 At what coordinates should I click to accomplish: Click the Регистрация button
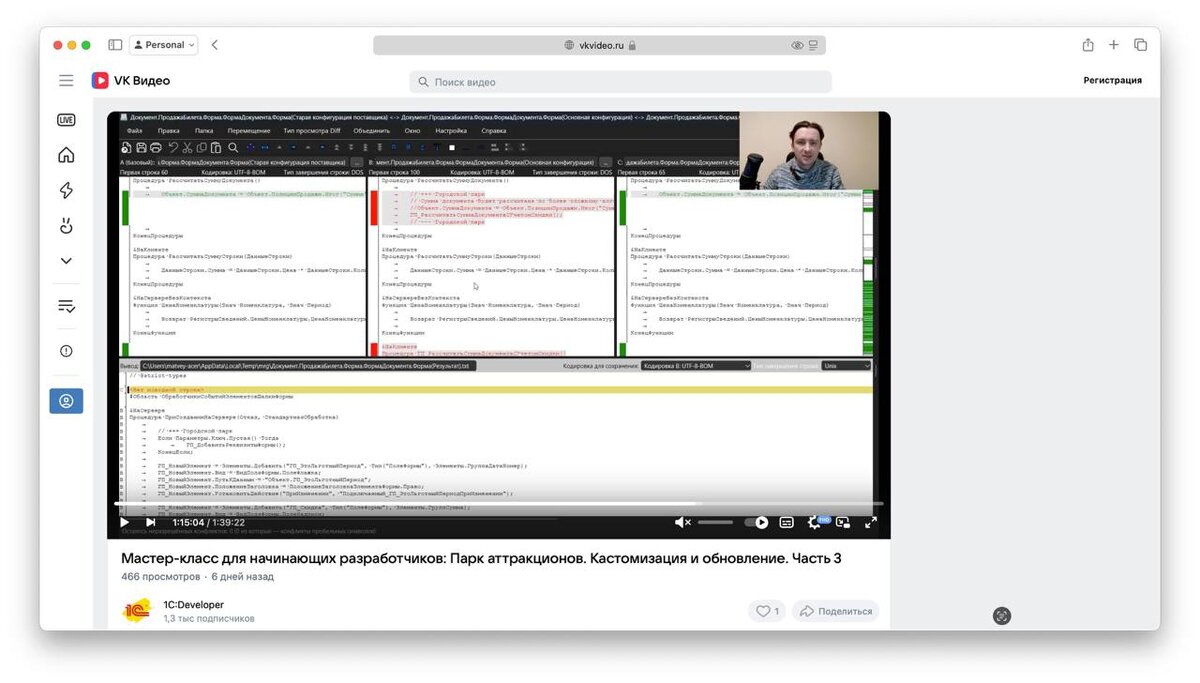coord(1112,81)
